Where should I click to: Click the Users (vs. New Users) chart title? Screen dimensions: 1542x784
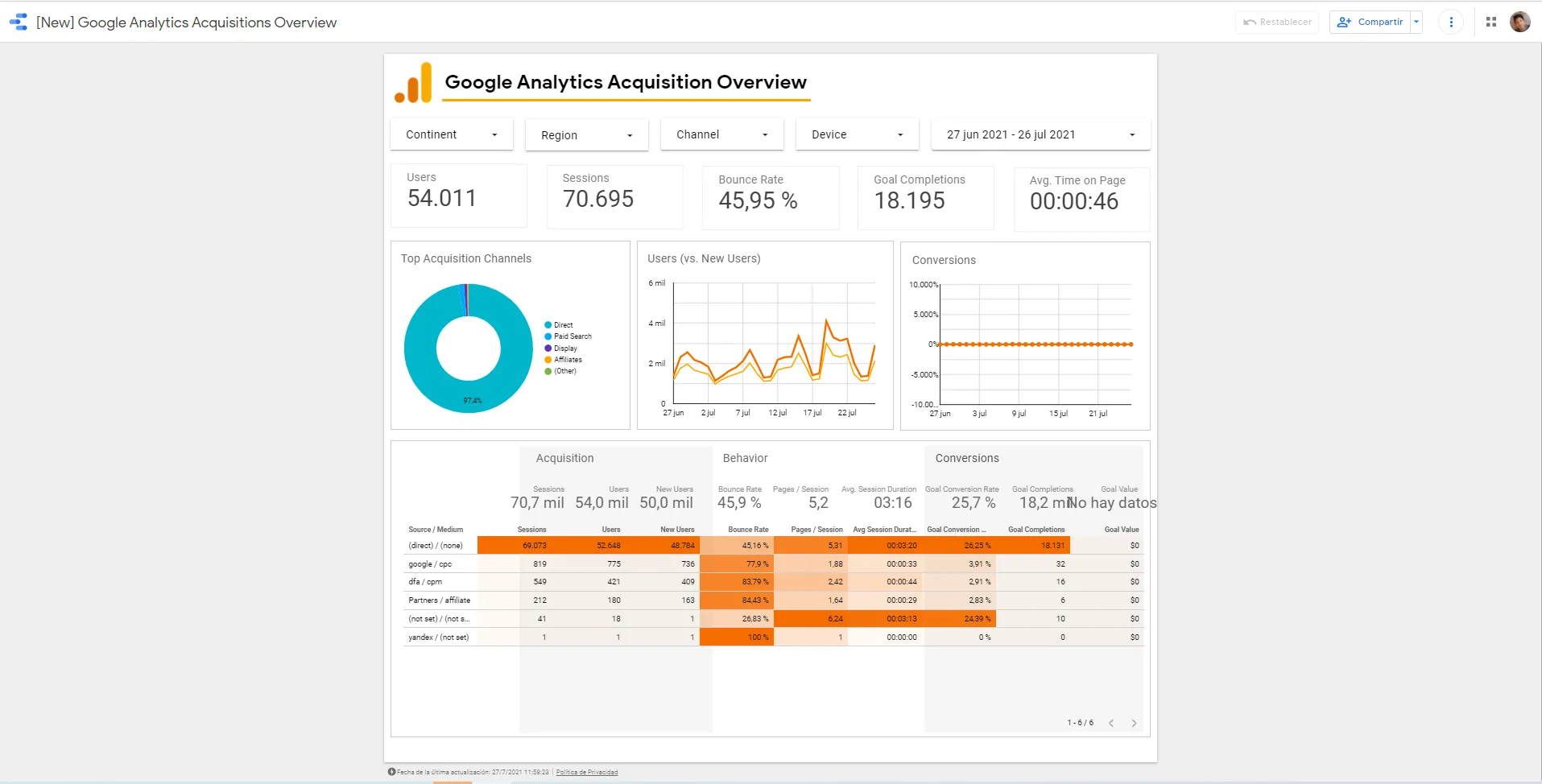pyautogui.click(x=704, y=258)
